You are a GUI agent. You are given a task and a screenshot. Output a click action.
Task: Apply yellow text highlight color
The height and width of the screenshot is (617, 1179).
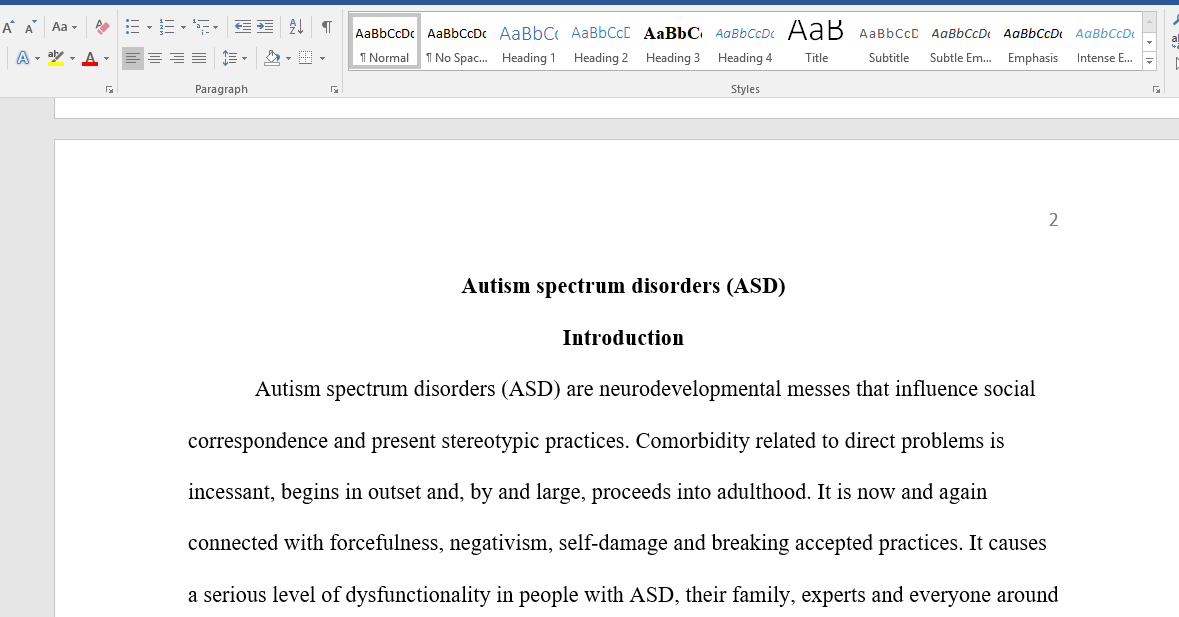click(x=56, y=58)
